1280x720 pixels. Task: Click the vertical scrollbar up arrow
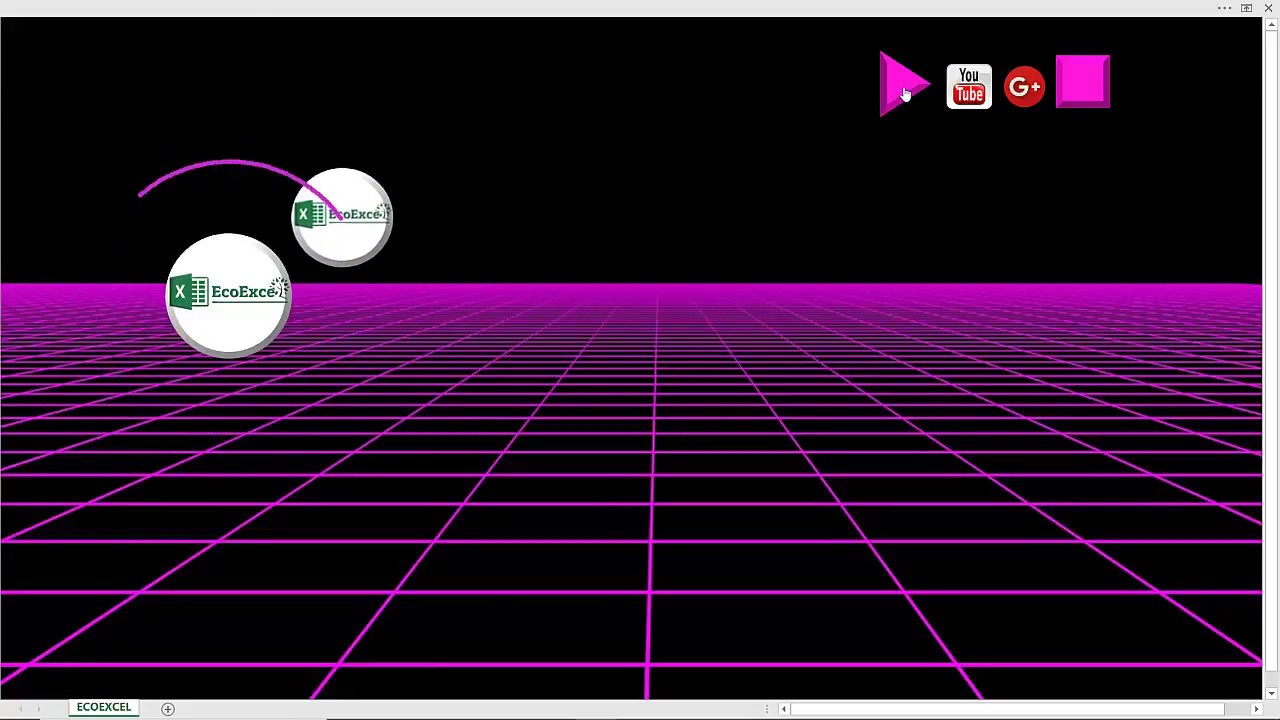[1271, 25]
